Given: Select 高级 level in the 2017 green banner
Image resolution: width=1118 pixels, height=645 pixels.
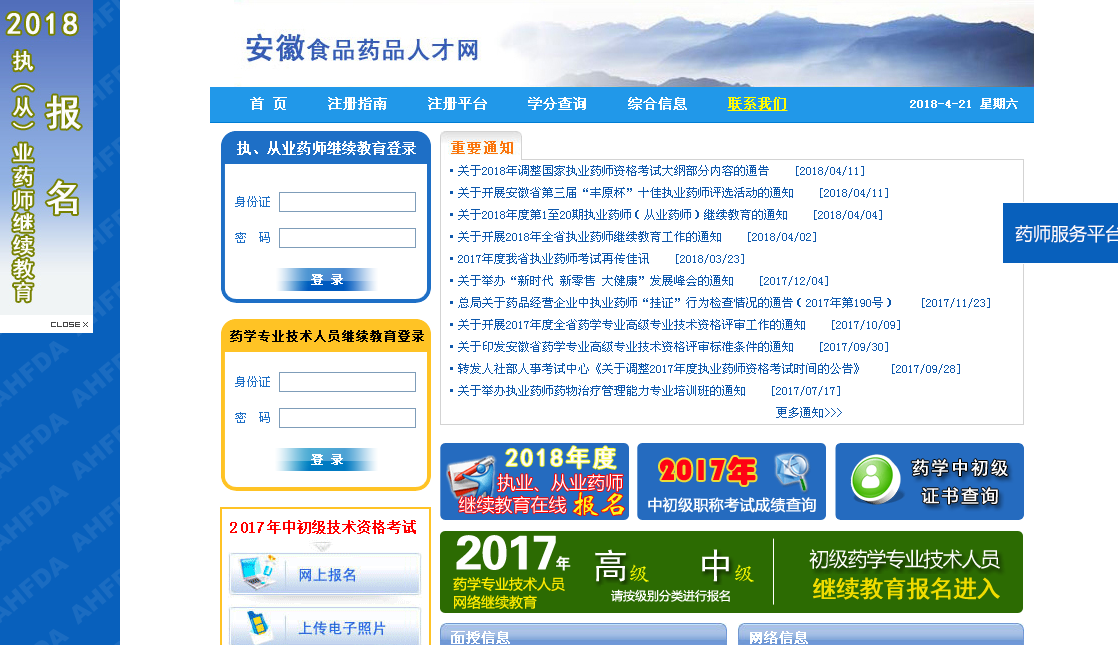Looking at the screenshot, I should click(621, 567).
